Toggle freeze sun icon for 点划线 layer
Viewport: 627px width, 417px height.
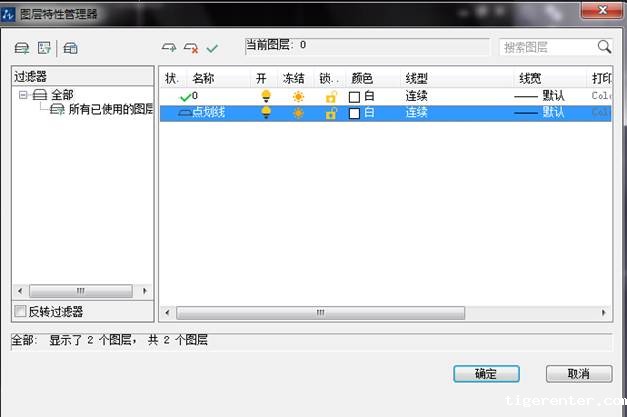[298, 113]
